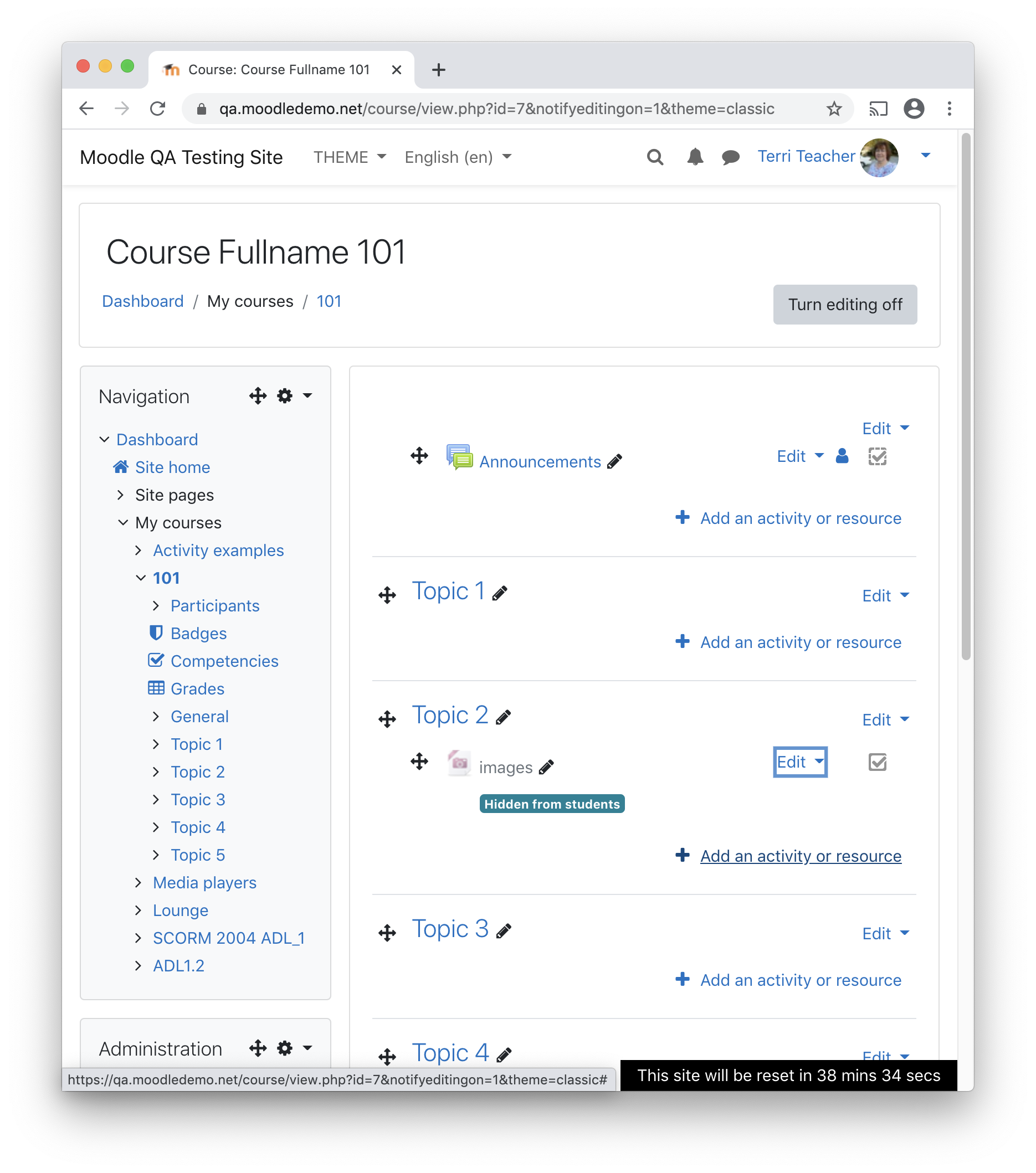Click the 101 breadcrumb link

point(329,301)
